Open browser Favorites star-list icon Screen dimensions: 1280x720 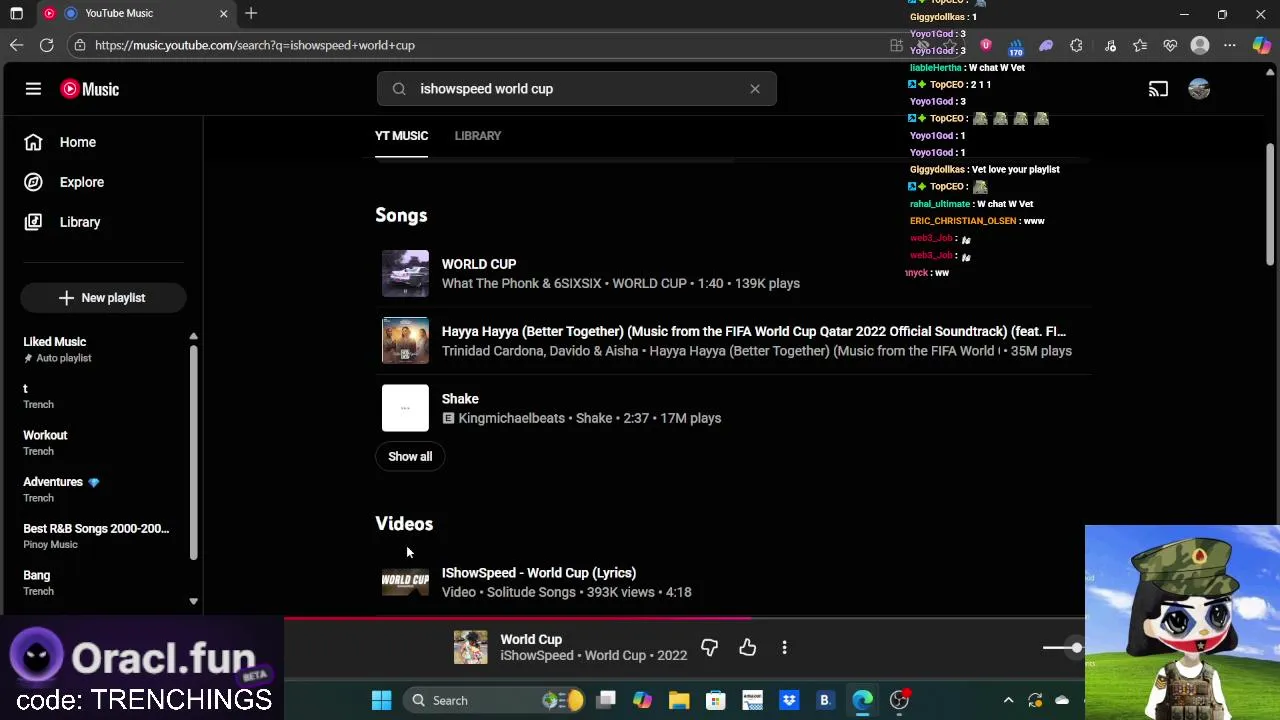tap(1140, 45)
